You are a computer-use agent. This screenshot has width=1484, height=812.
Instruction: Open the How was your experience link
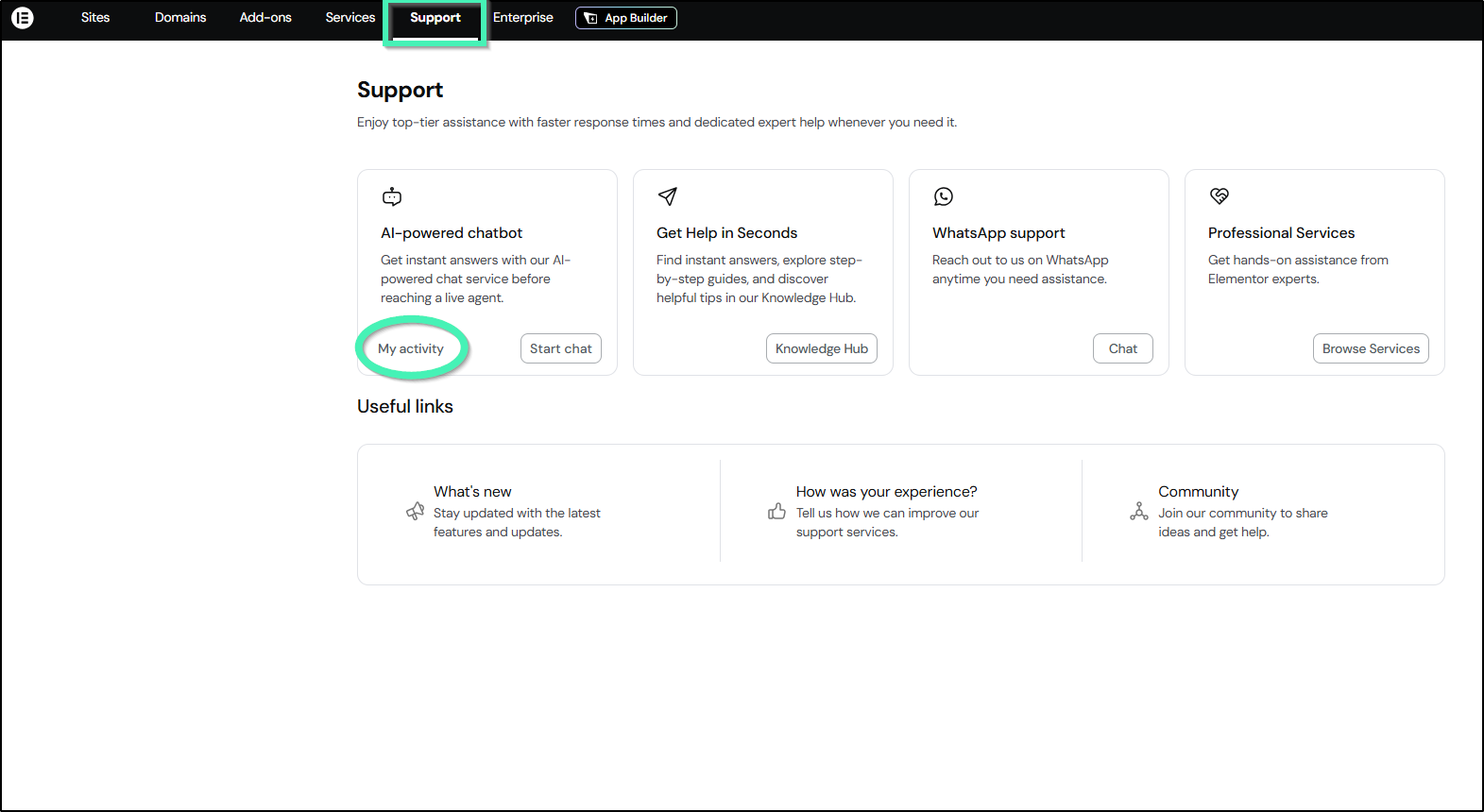(887, 492)
